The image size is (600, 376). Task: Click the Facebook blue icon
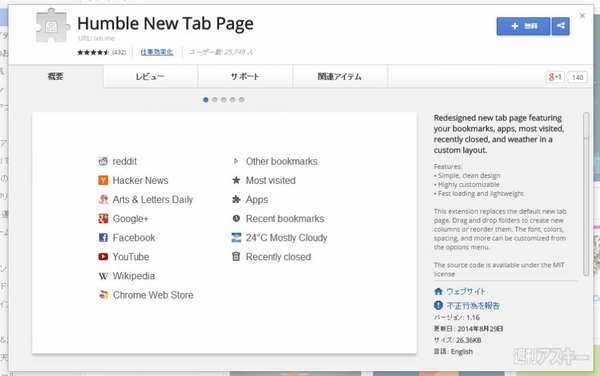click(x=103, y=238)
